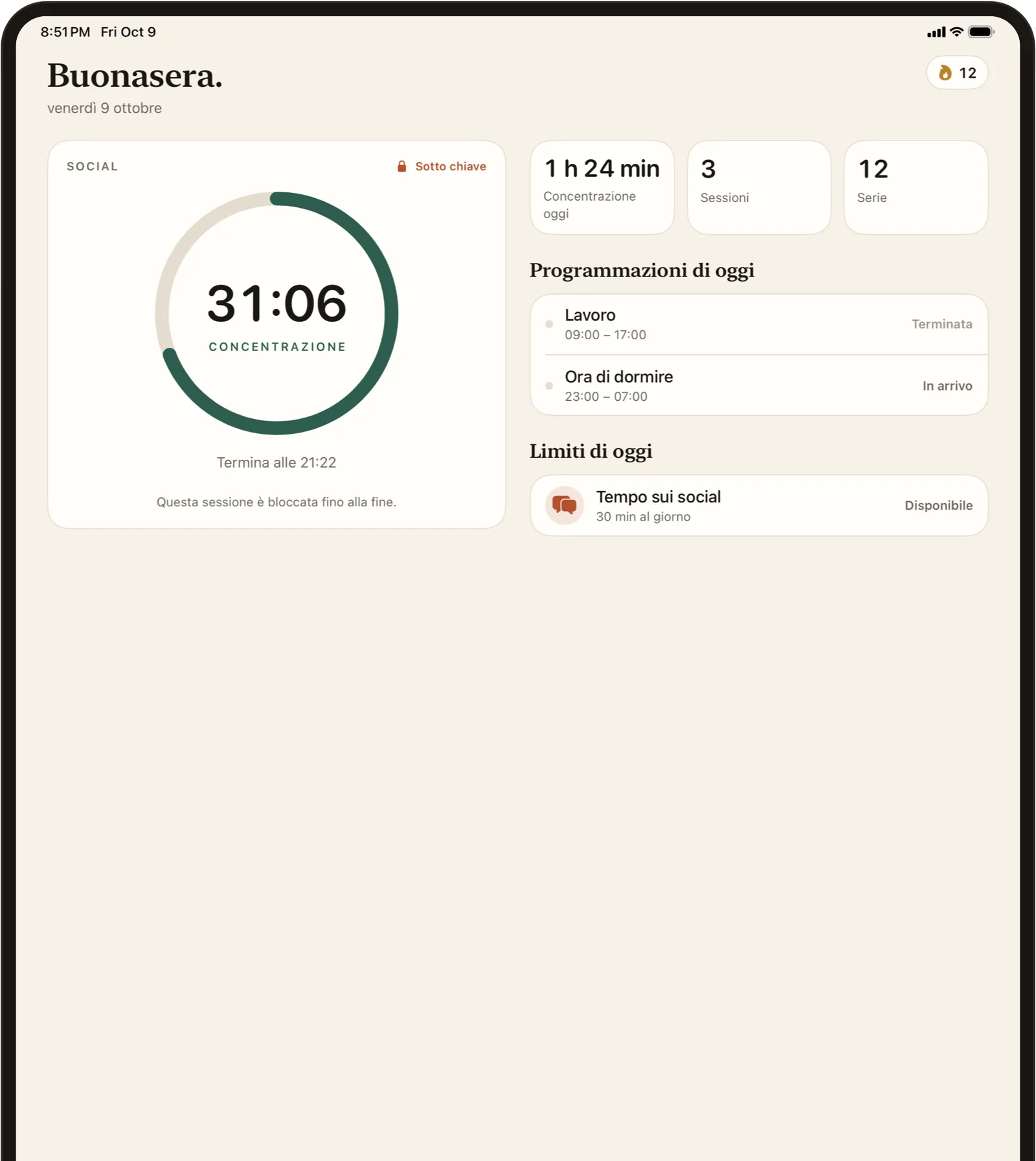Tap the Disponibile status label

click(939, 506)
